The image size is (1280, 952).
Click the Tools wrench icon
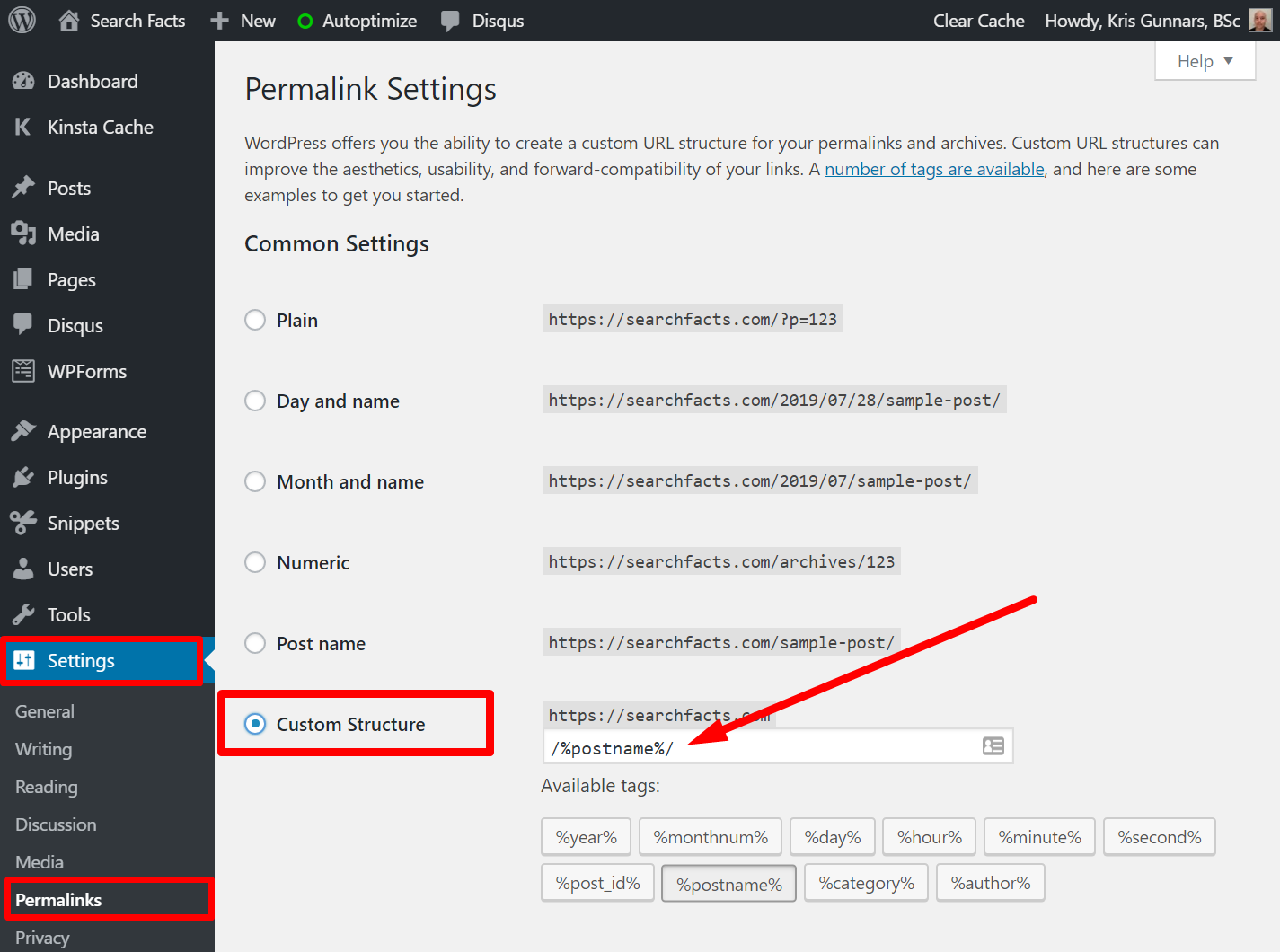24,614
